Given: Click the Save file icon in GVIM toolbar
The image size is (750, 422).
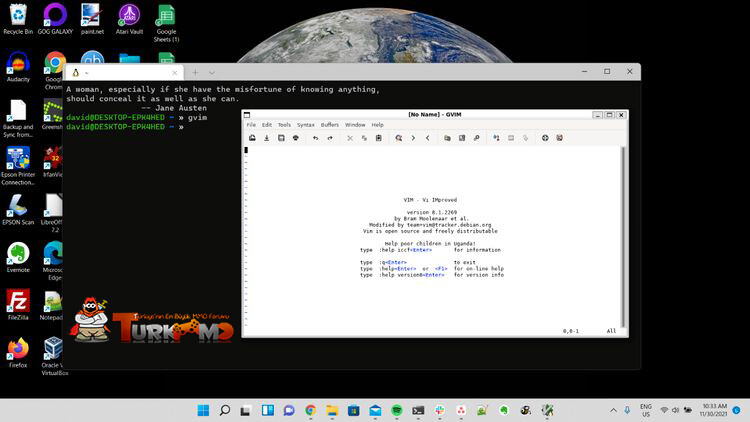Looking at the screenshot, I should 266,138.
